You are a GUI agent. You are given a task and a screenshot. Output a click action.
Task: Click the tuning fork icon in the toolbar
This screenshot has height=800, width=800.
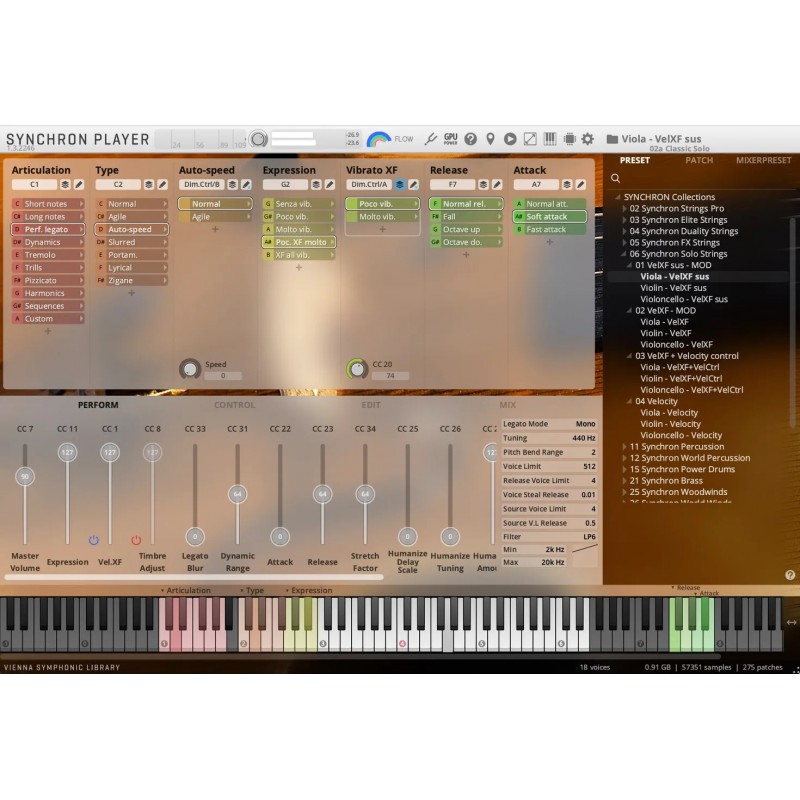(x=431, y=139)
